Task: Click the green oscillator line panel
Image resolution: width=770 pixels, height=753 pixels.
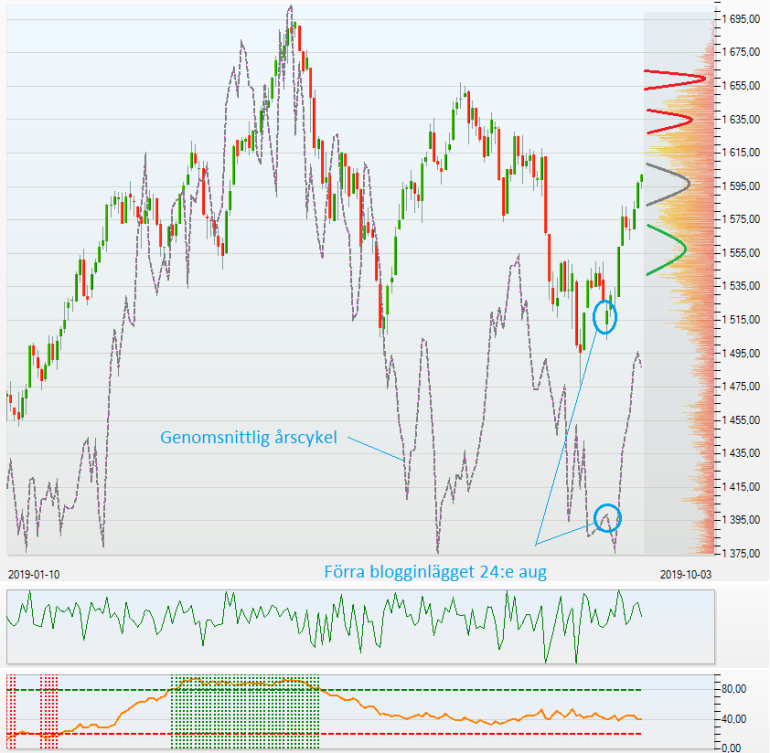Action: tap(360, 627)
